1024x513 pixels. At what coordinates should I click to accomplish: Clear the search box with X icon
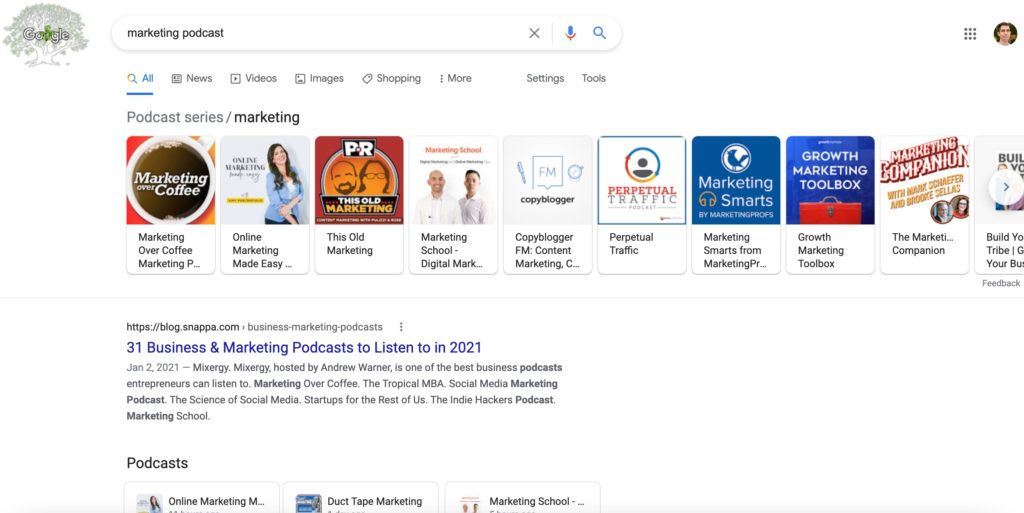tap(534, 33)
